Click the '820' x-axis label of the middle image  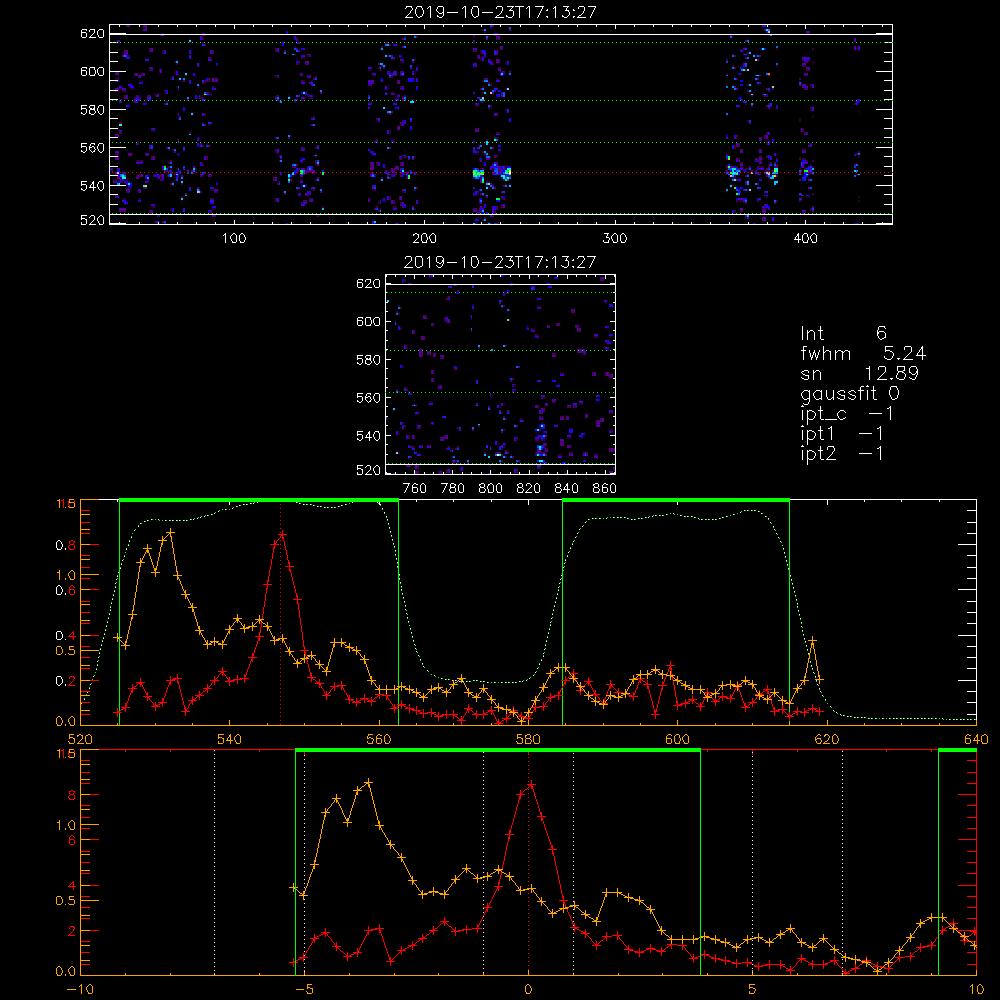click(x=529, y=489)
